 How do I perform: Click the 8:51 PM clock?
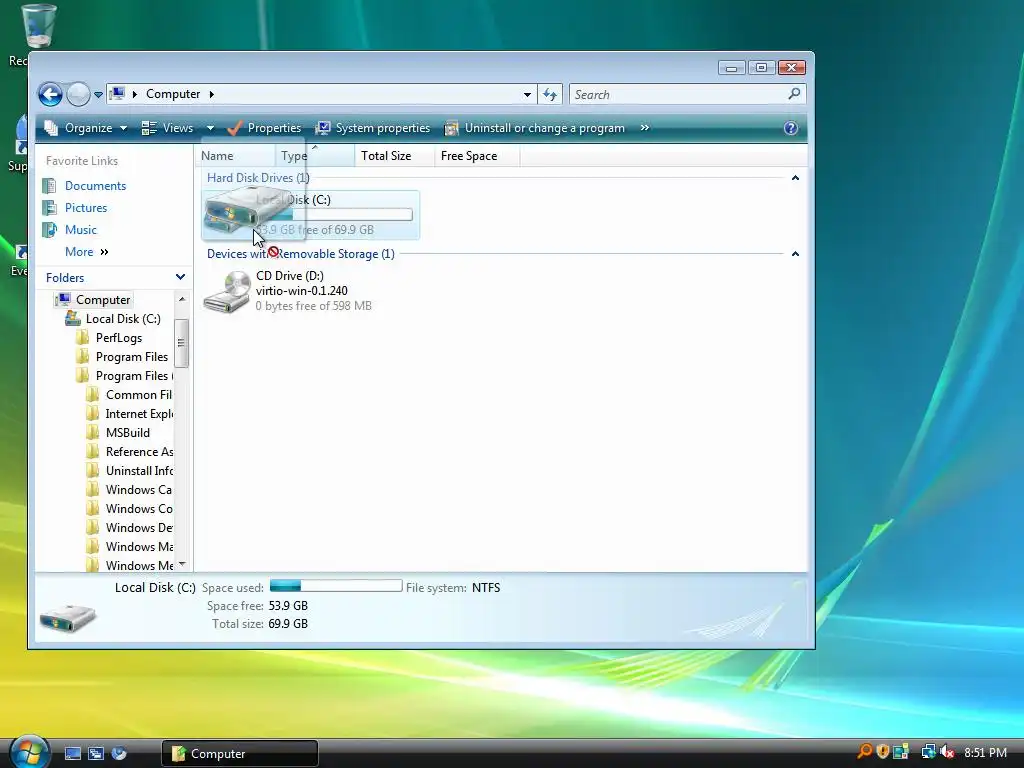pyautogui.click(x=985, y=752)
